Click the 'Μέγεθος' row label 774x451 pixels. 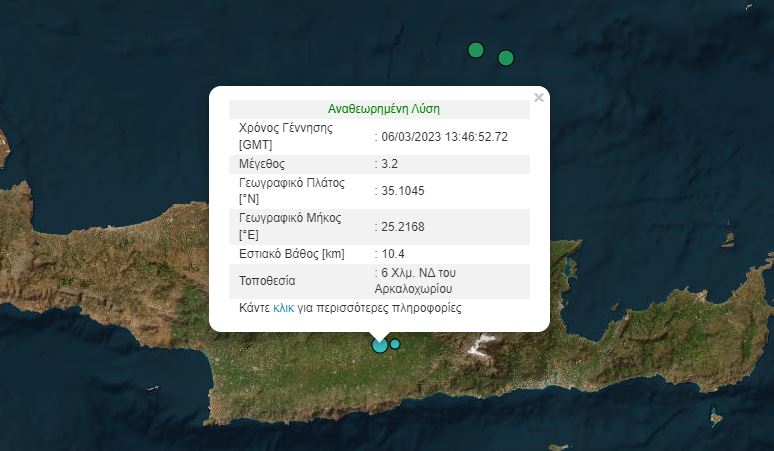coord(262,164)
